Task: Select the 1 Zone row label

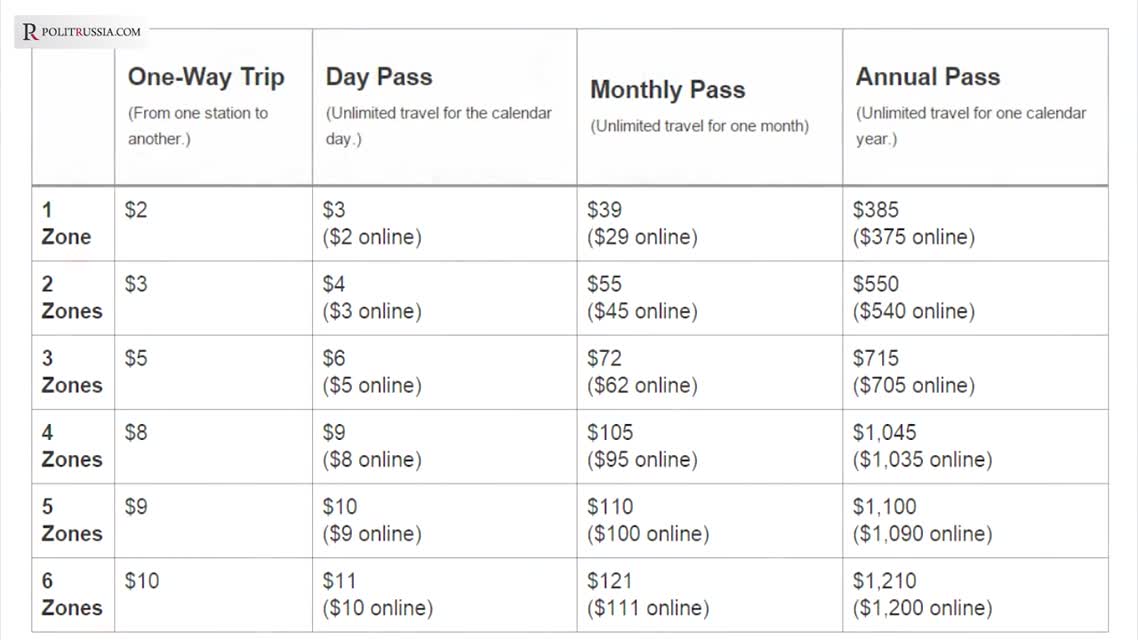Action: pyautogui.click(x=66, y=223)
